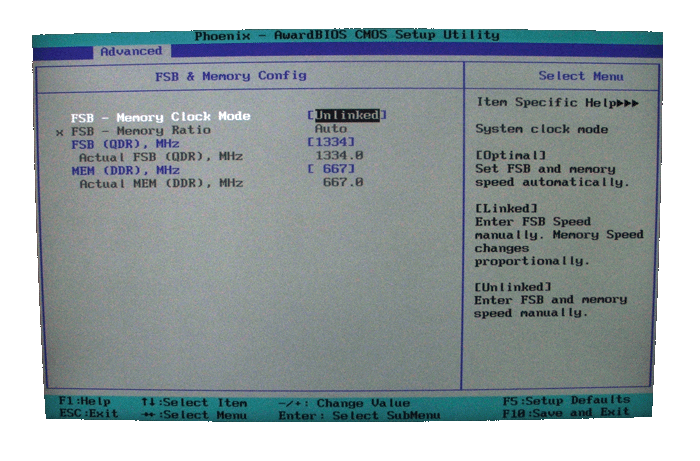Open the Unlinked clock mode value
This screenshot has width=700, height=461.
(x=347, y=115)
